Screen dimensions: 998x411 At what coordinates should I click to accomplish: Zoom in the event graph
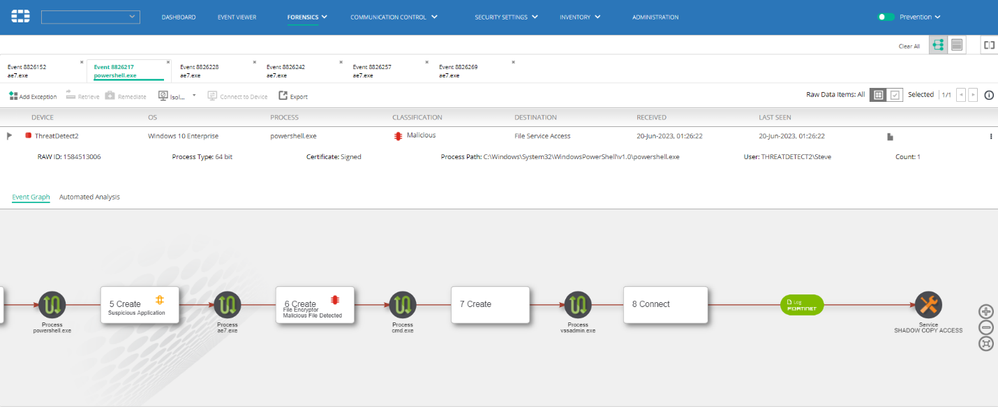986,312
